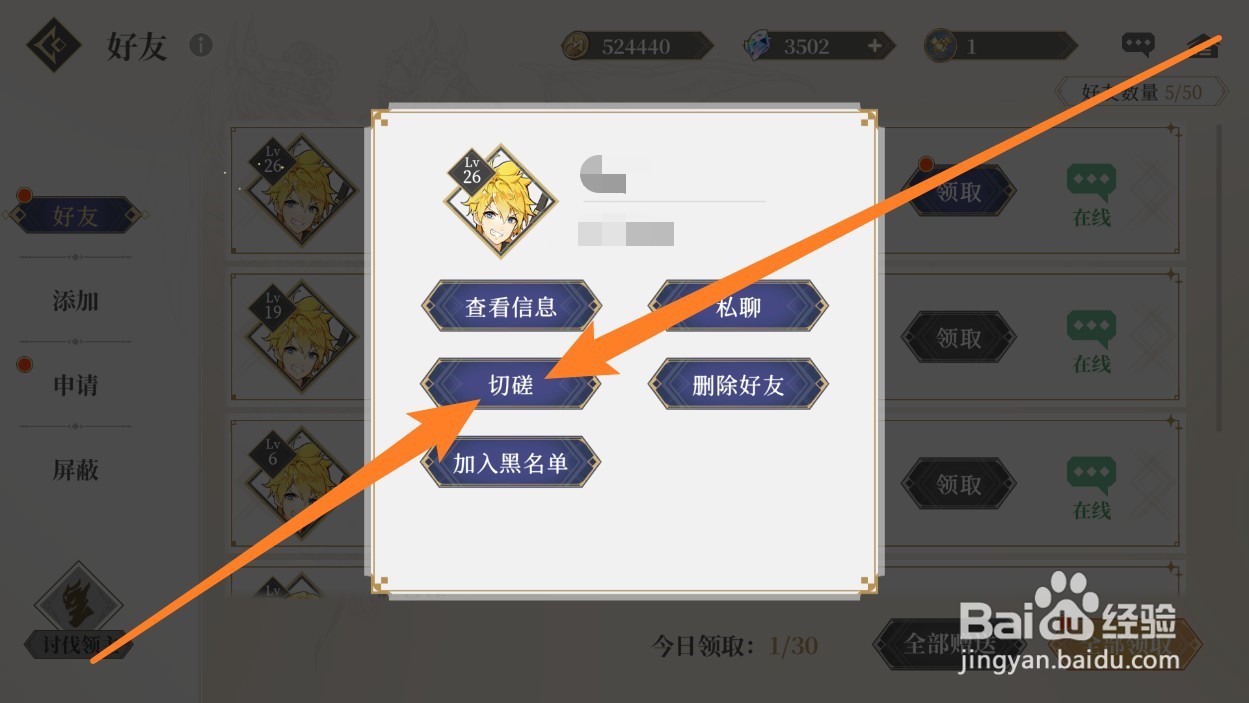
Task: Click the 私聊 button
Action: [739, 306]
